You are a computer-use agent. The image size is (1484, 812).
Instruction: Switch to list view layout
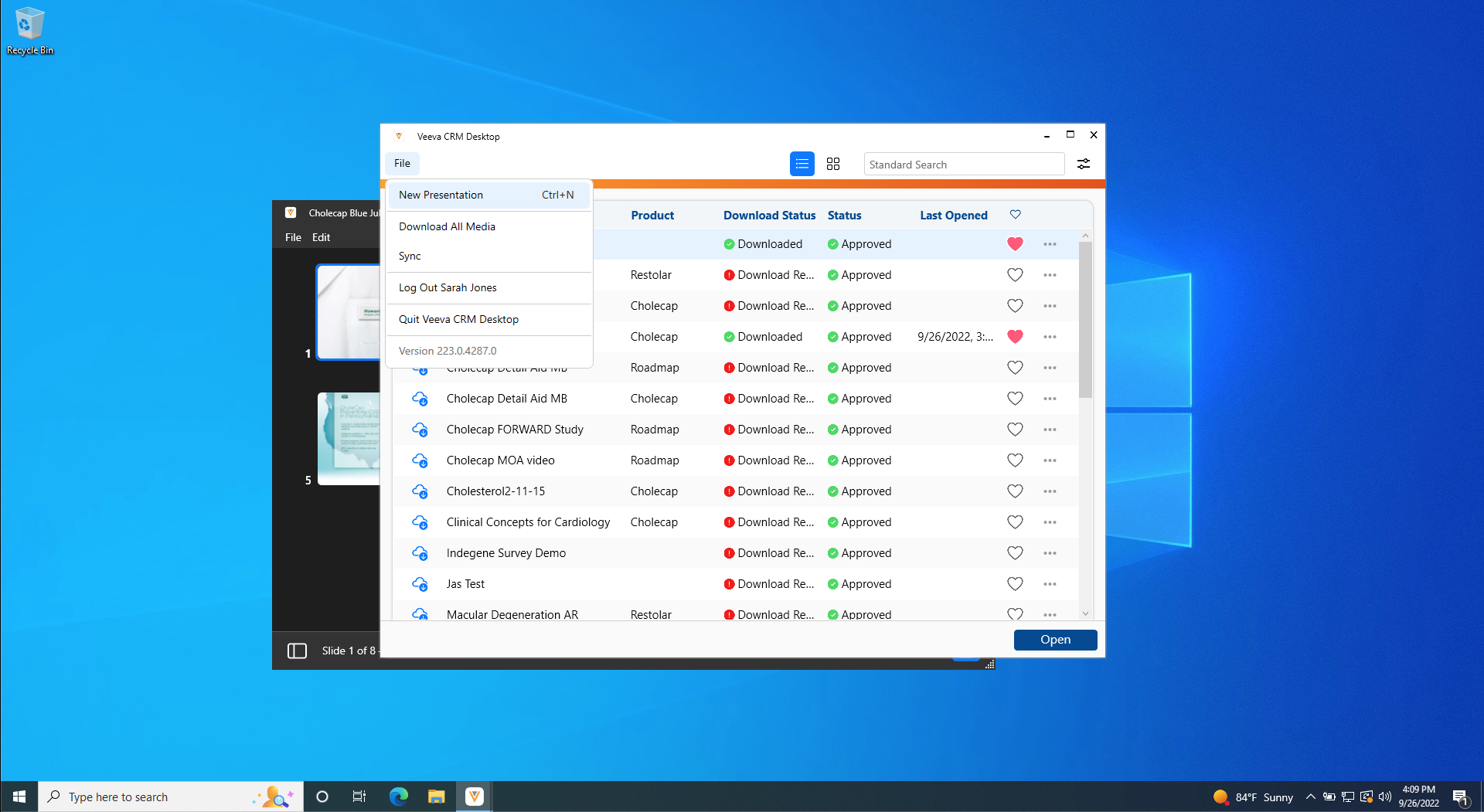click(802, 164)
